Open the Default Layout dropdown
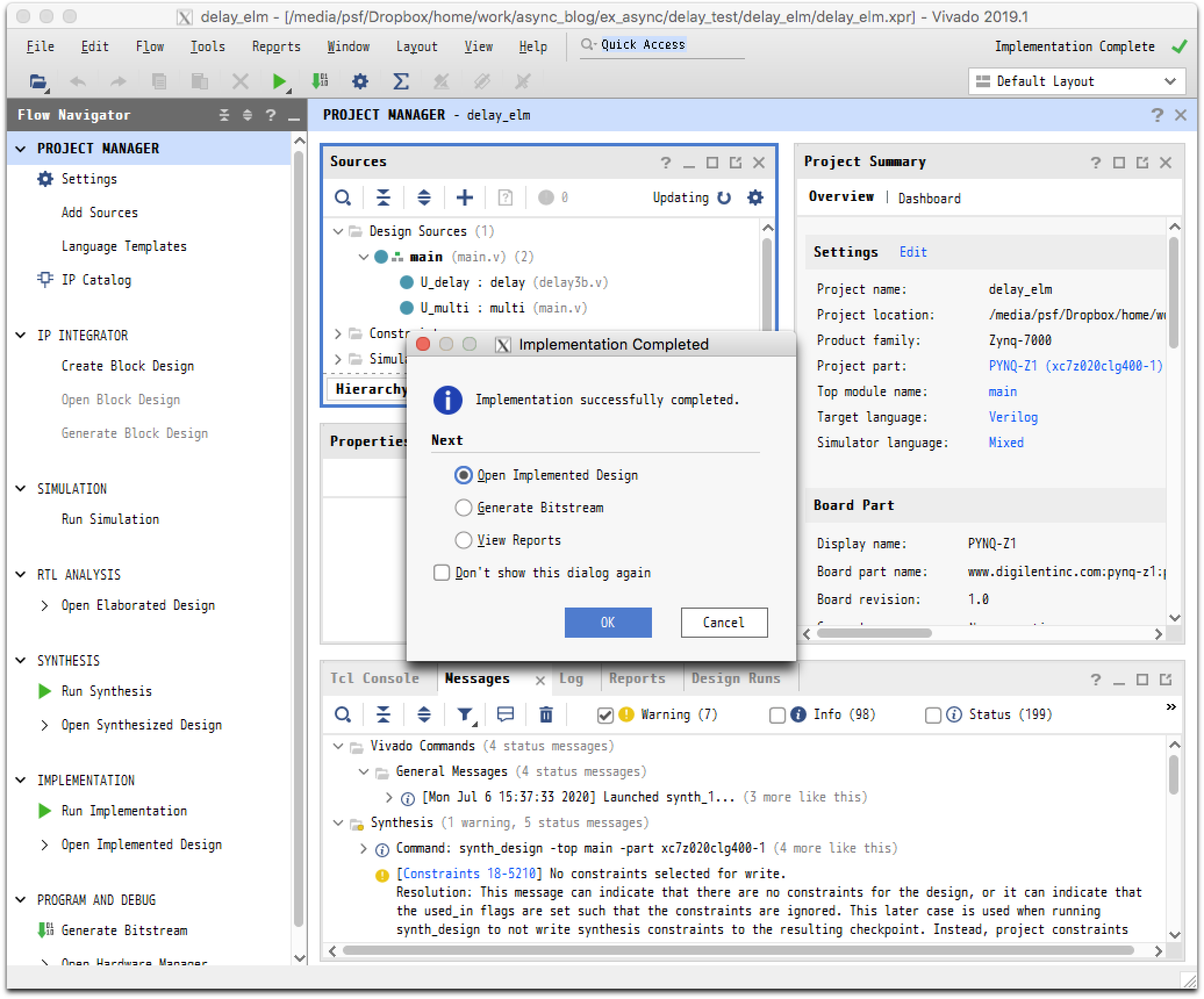This screenshot has width=1204, height=999. 1076,81
